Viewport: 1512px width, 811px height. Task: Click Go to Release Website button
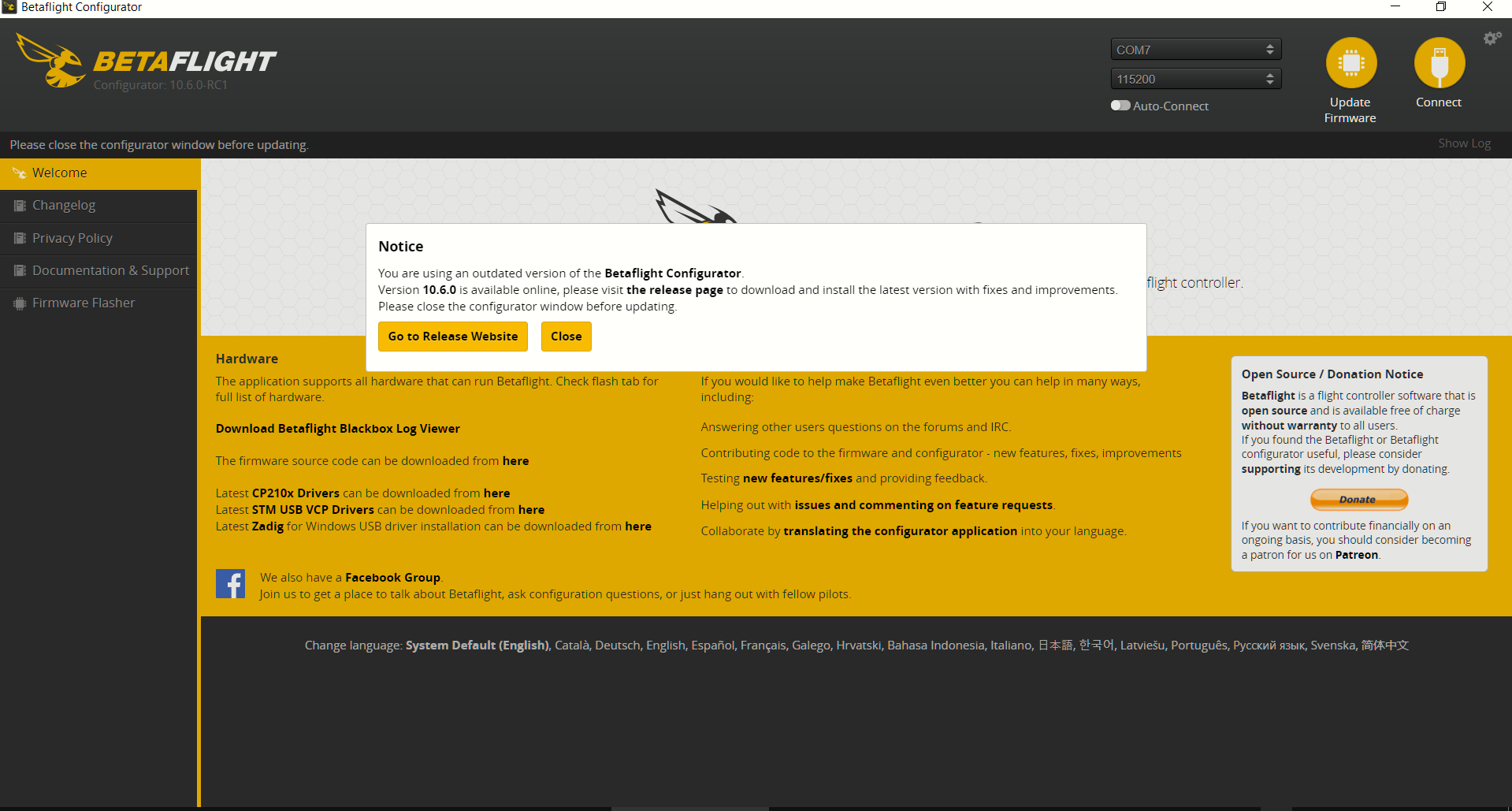pyautogui.click(x=453, y=337)
